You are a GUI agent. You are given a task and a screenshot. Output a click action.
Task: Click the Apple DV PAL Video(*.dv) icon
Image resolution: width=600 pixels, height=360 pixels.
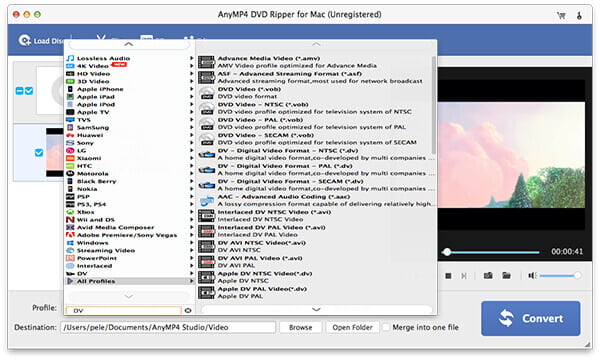click(x=207, y=293)
